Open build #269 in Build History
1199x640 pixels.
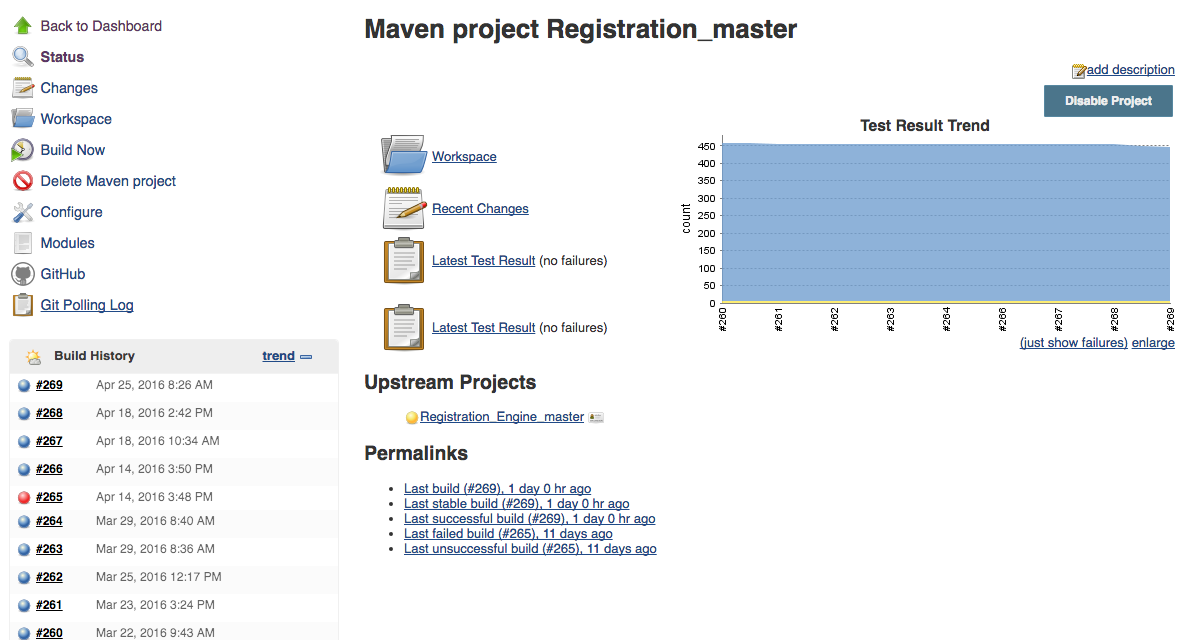49,385
